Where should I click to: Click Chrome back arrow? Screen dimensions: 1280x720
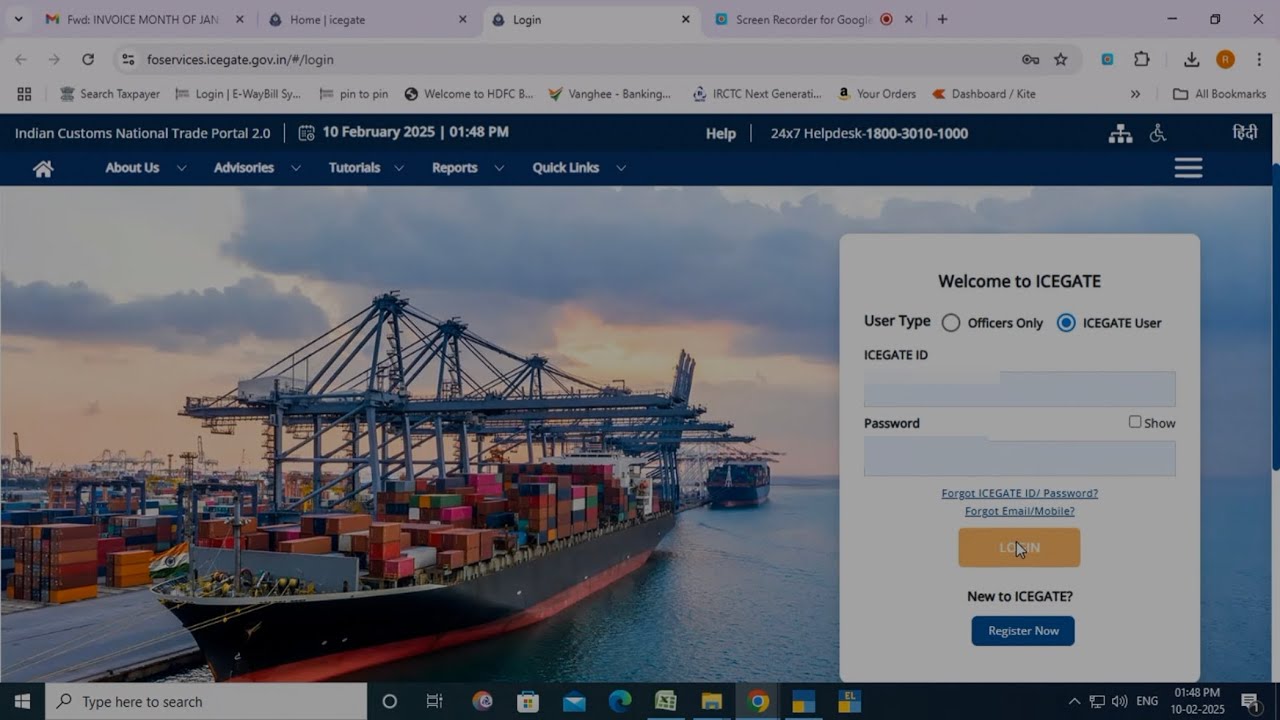(21, 59)
